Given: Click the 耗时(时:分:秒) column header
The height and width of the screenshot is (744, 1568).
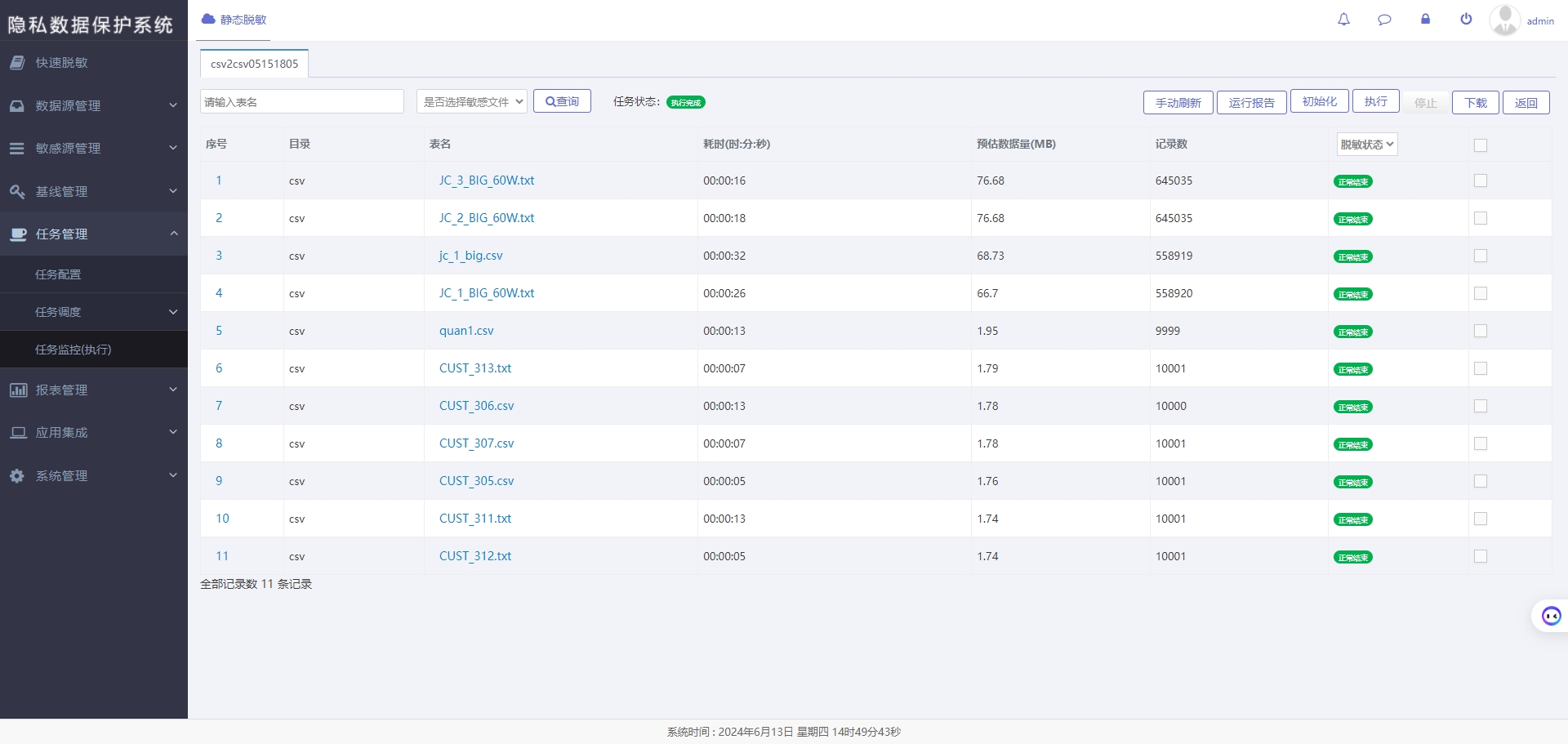Looking at the screenshot, I should [x=737, y=144].
